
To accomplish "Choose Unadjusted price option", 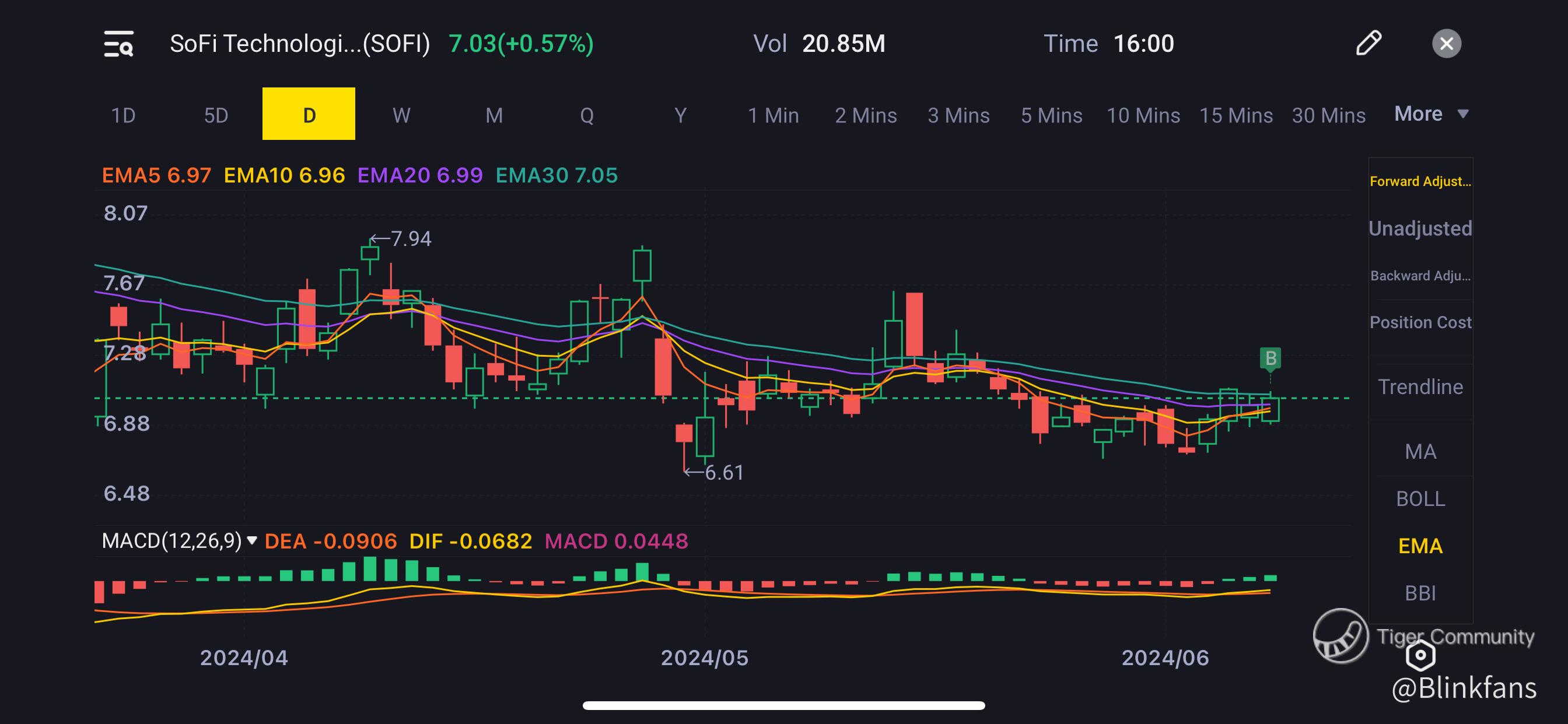I will (1420, 228).
